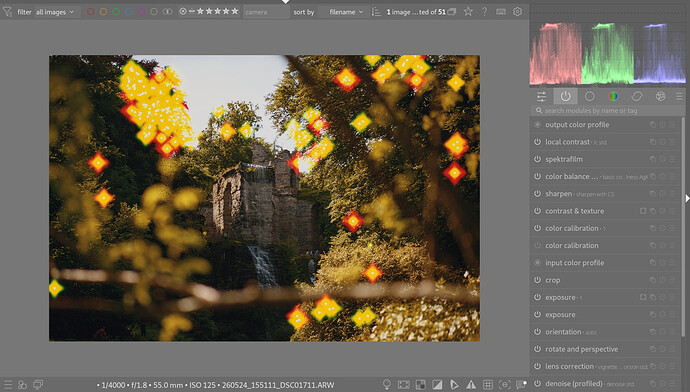Screen dimensions: 690x392
Task: Expand the sharpen module
Action: [558, 194]
